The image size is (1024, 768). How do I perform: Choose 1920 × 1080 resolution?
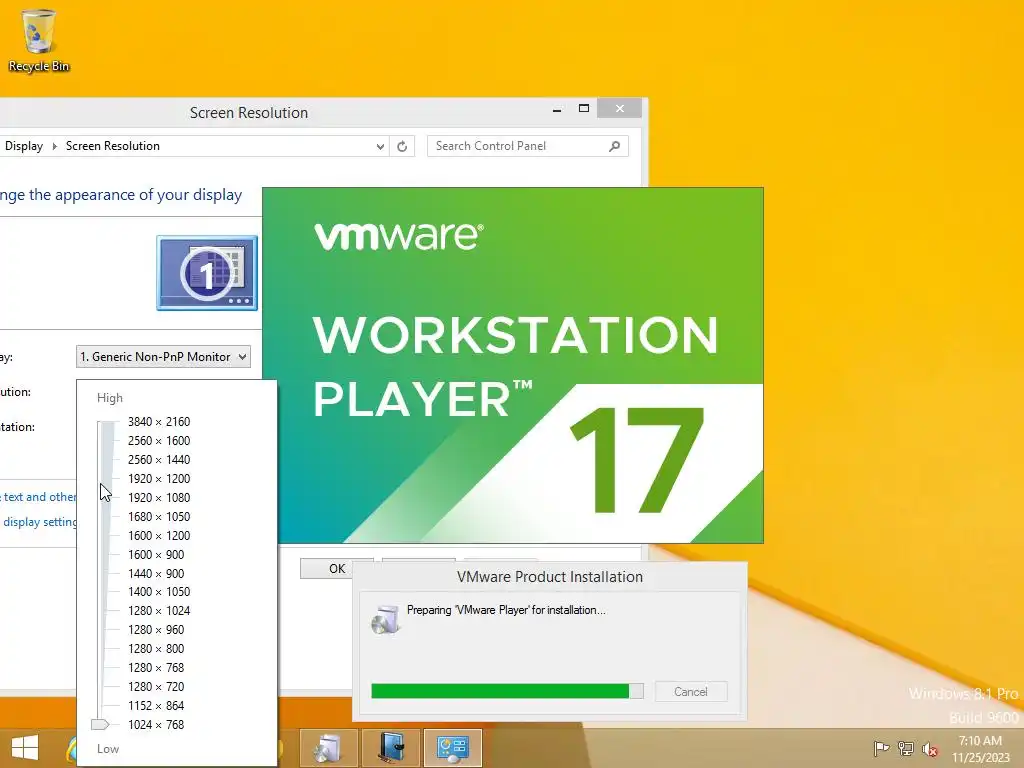(x=159, y=498)
